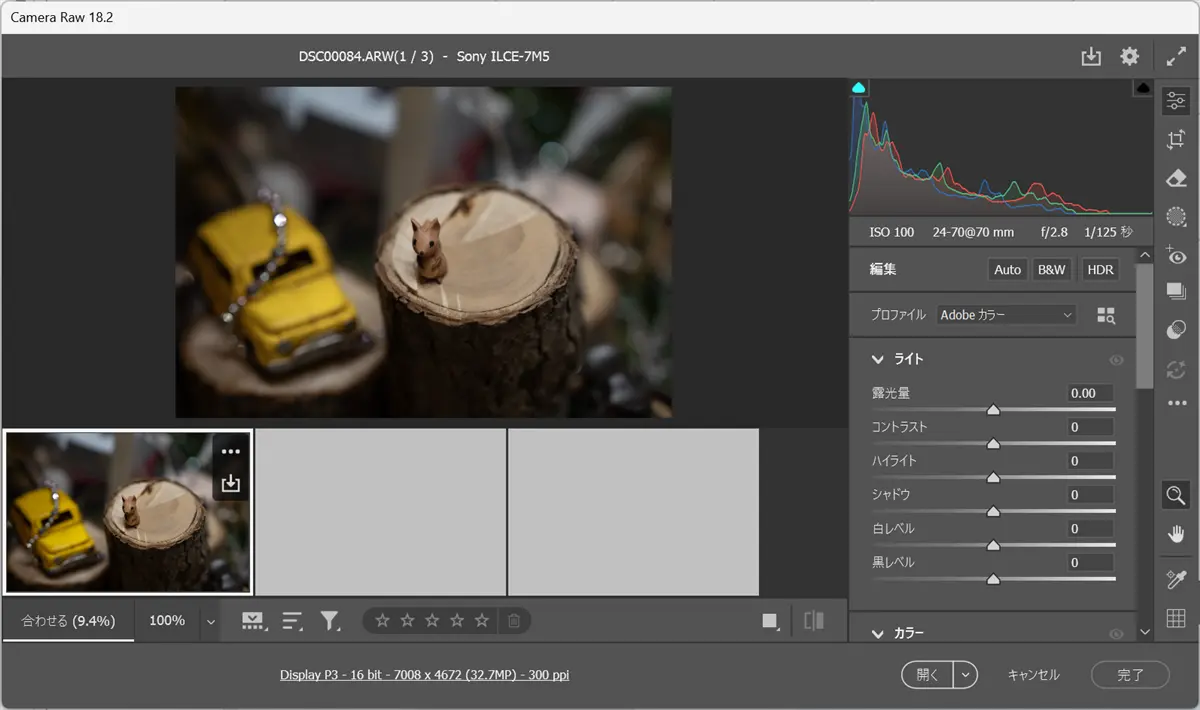Click the save image icon in header
The width and height of the screenshot is (1200, 710).
1091,57
